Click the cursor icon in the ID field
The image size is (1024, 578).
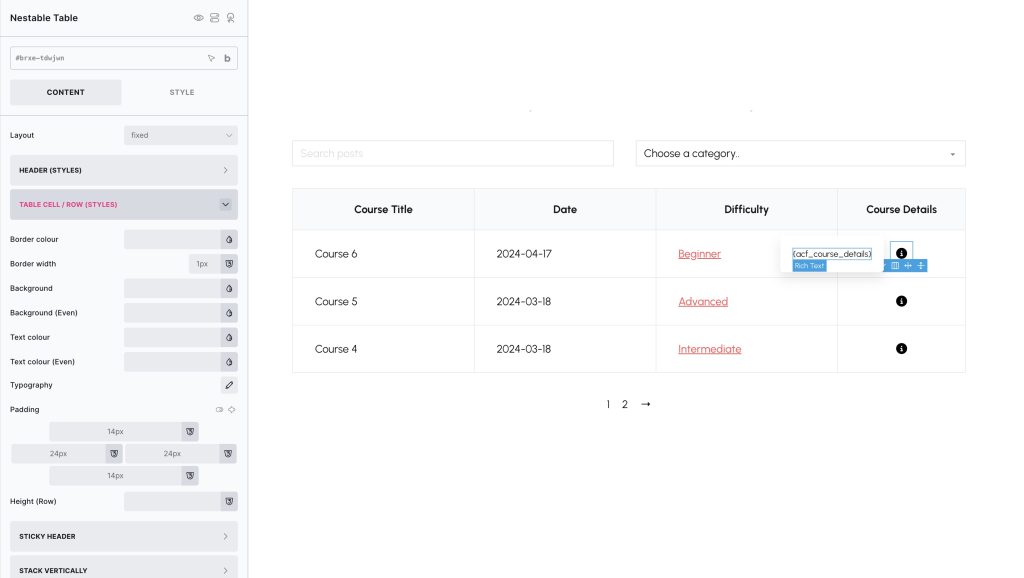point(211,58)
